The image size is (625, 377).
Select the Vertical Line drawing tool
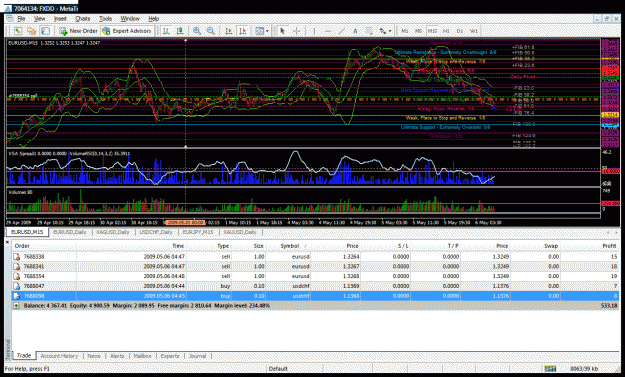(314, 31)
